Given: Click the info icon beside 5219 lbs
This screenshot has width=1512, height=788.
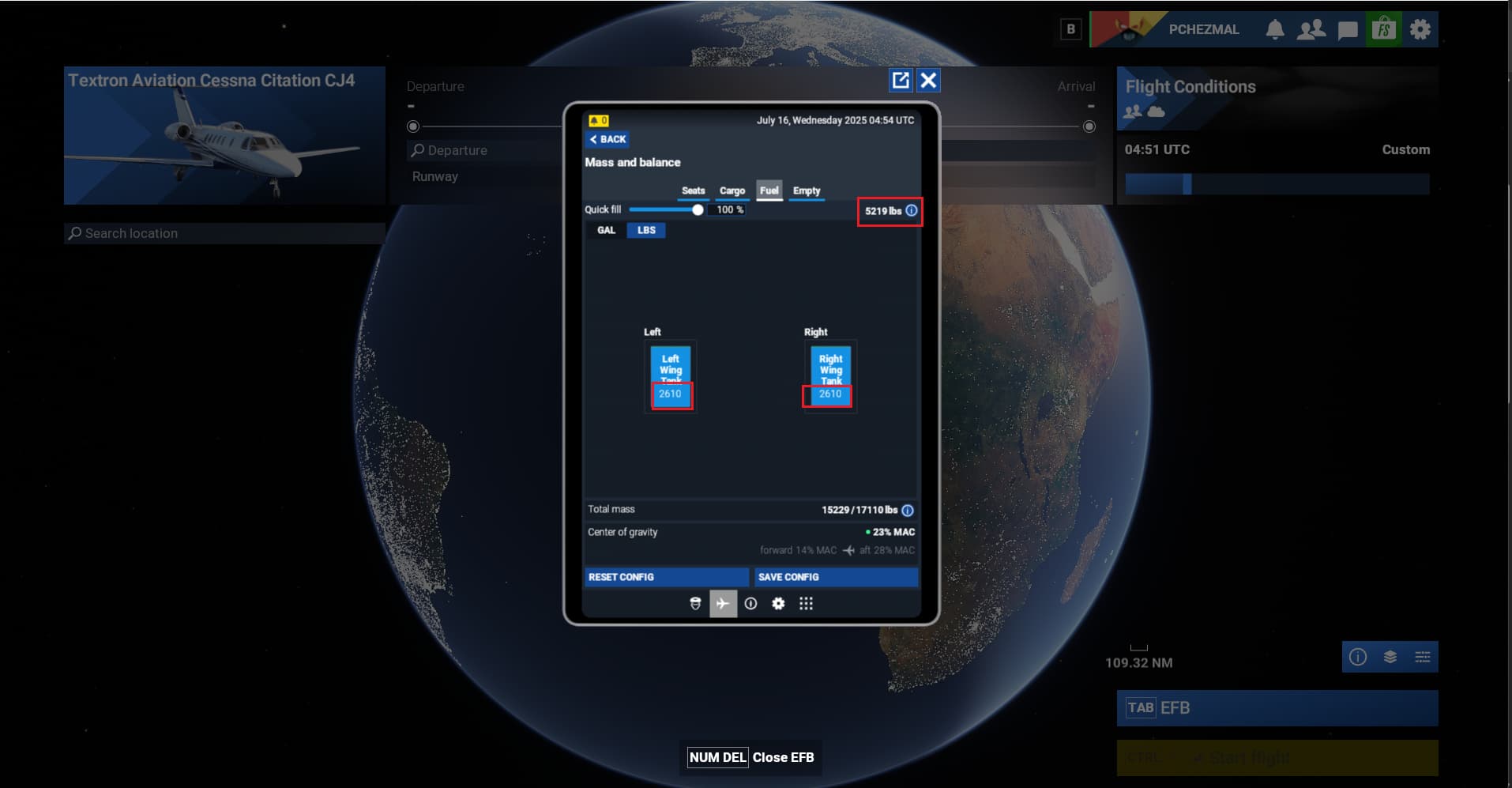Looking at the screenshot, I should pyautogui.click(x=912, y=211).
